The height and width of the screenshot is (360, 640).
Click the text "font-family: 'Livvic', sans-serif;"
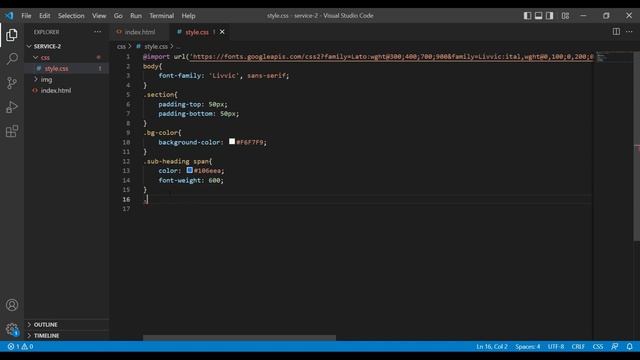coord(224,76)
